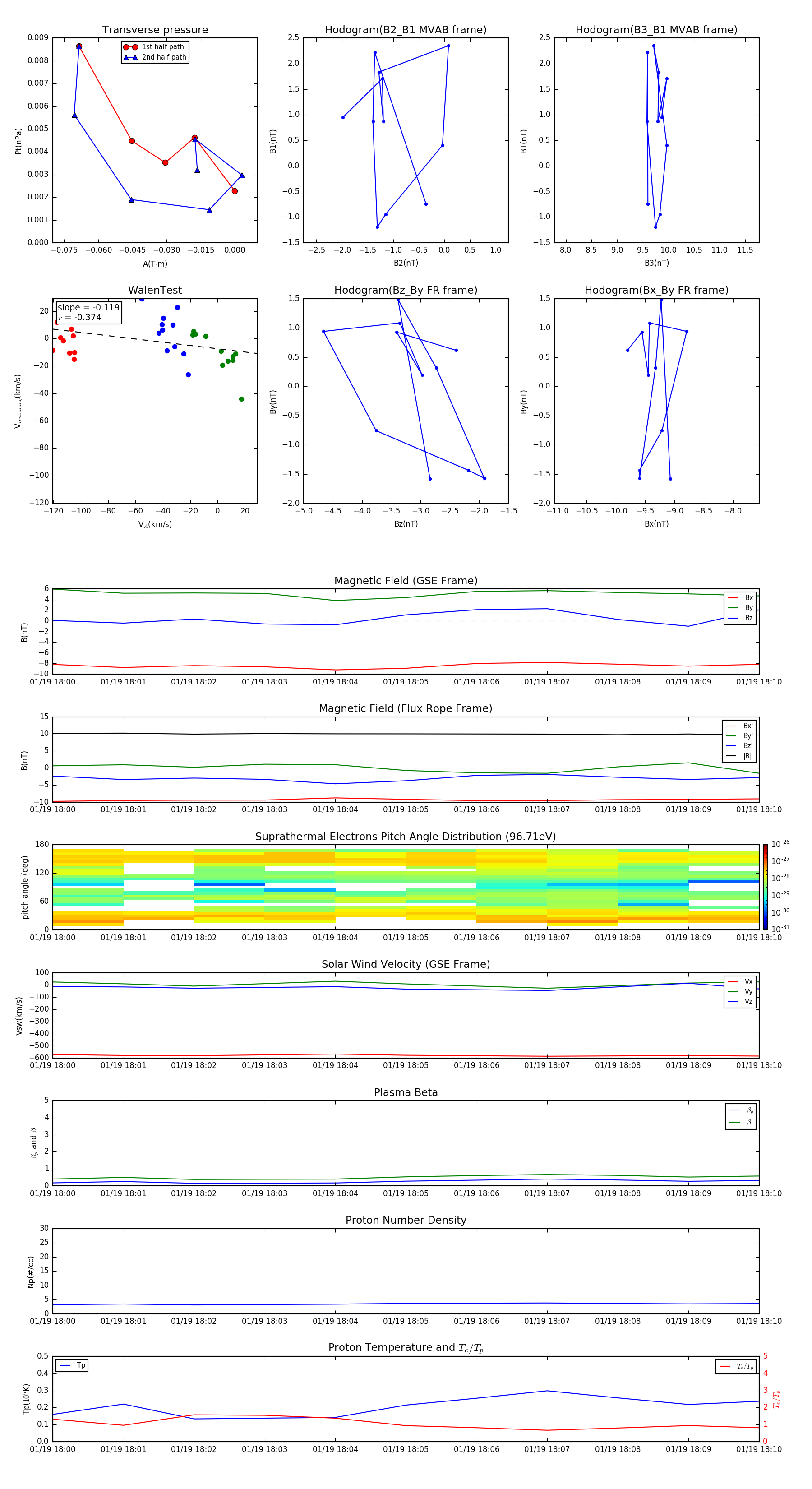Click the 10^-26 colorbar label

point(781,844)
